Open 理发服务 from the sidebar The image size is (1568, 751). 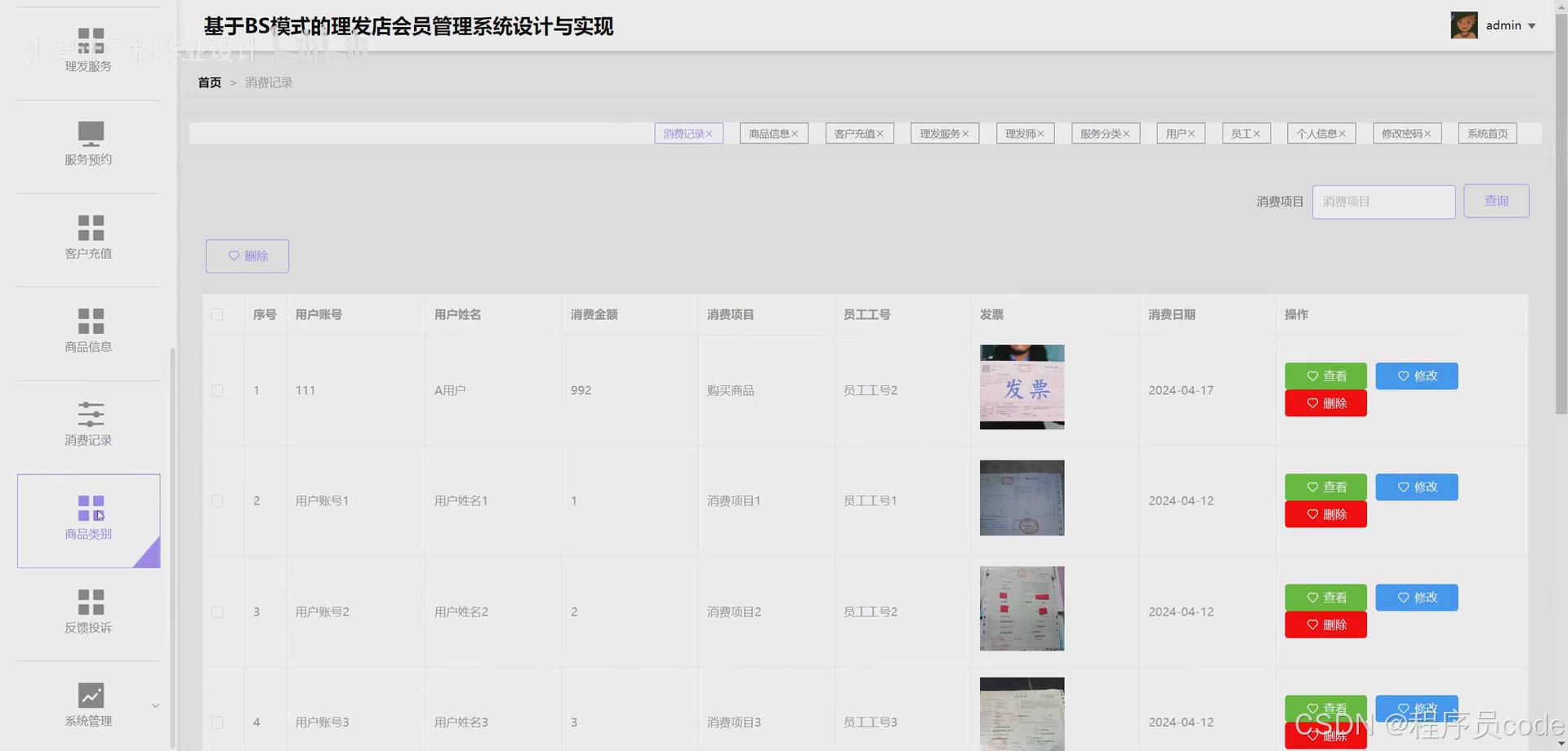click(88, 53)
